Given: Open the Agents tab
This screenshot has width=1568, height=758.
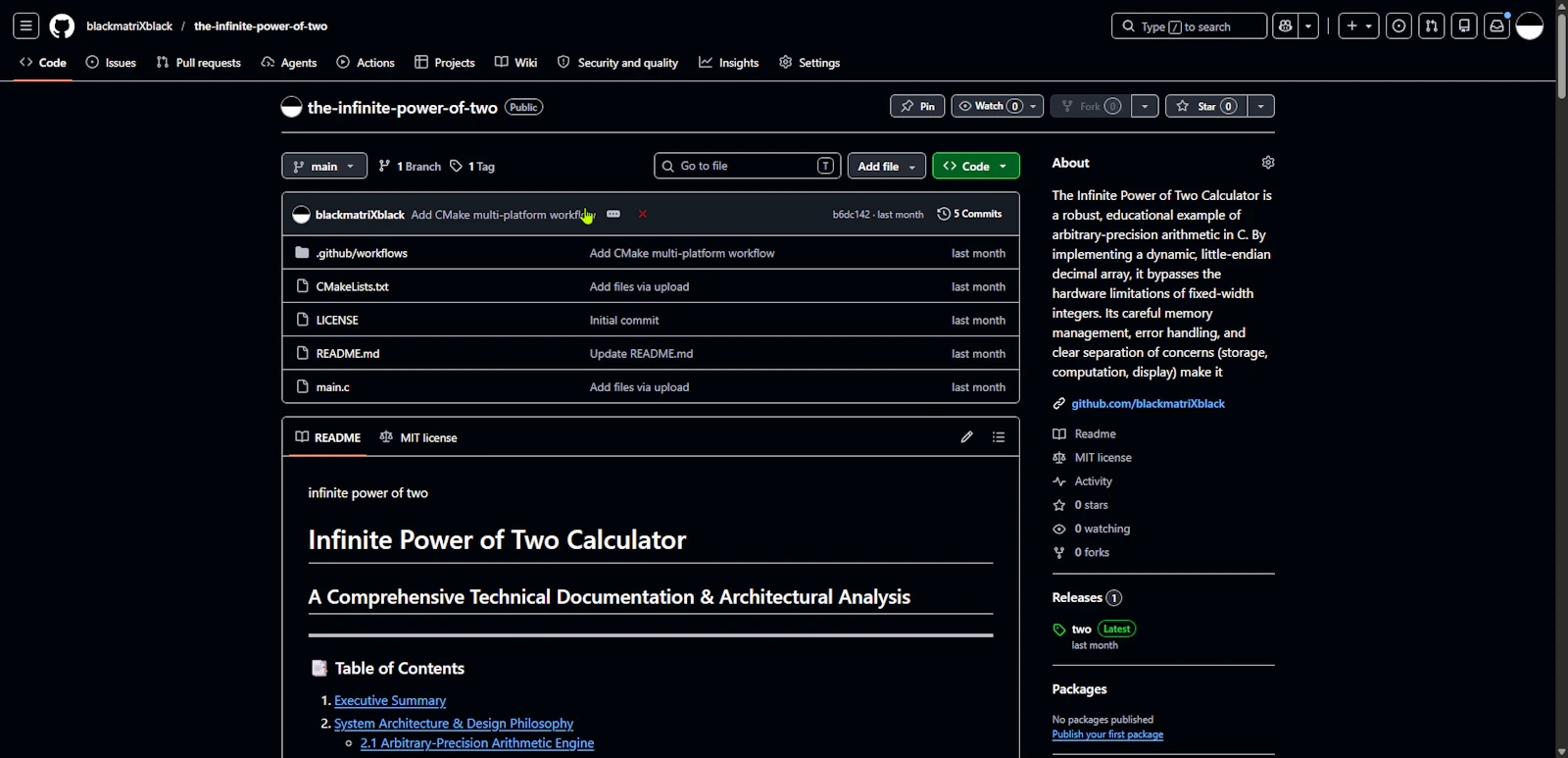Looking at the screenshot, I should pos(289,63).
